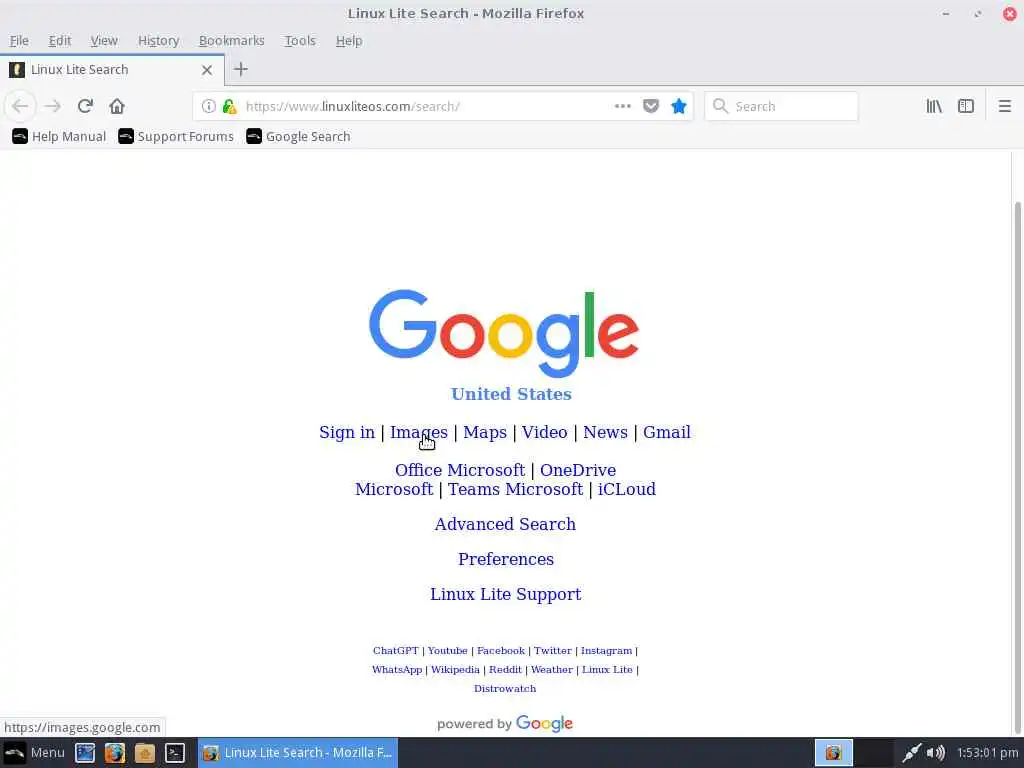Open the taskbar Menu button

[34, 752]
